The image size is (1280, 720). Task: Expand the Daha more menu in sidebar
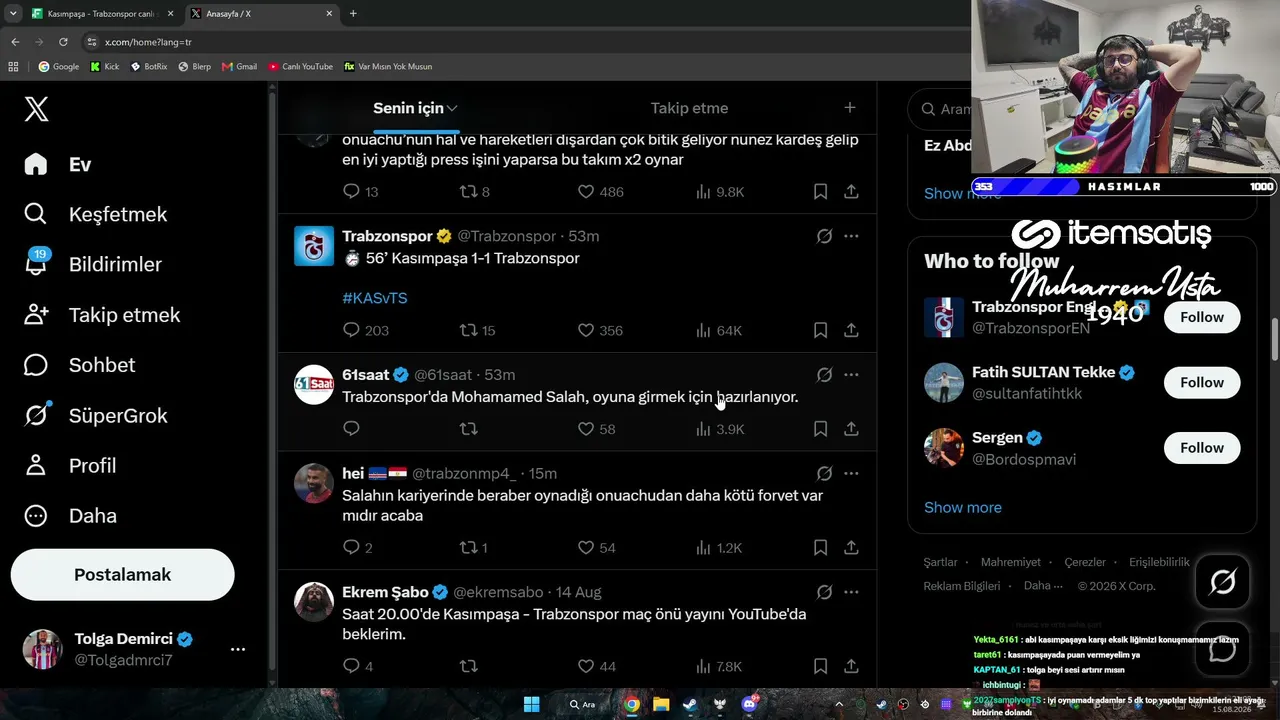(x=70, y=515)
